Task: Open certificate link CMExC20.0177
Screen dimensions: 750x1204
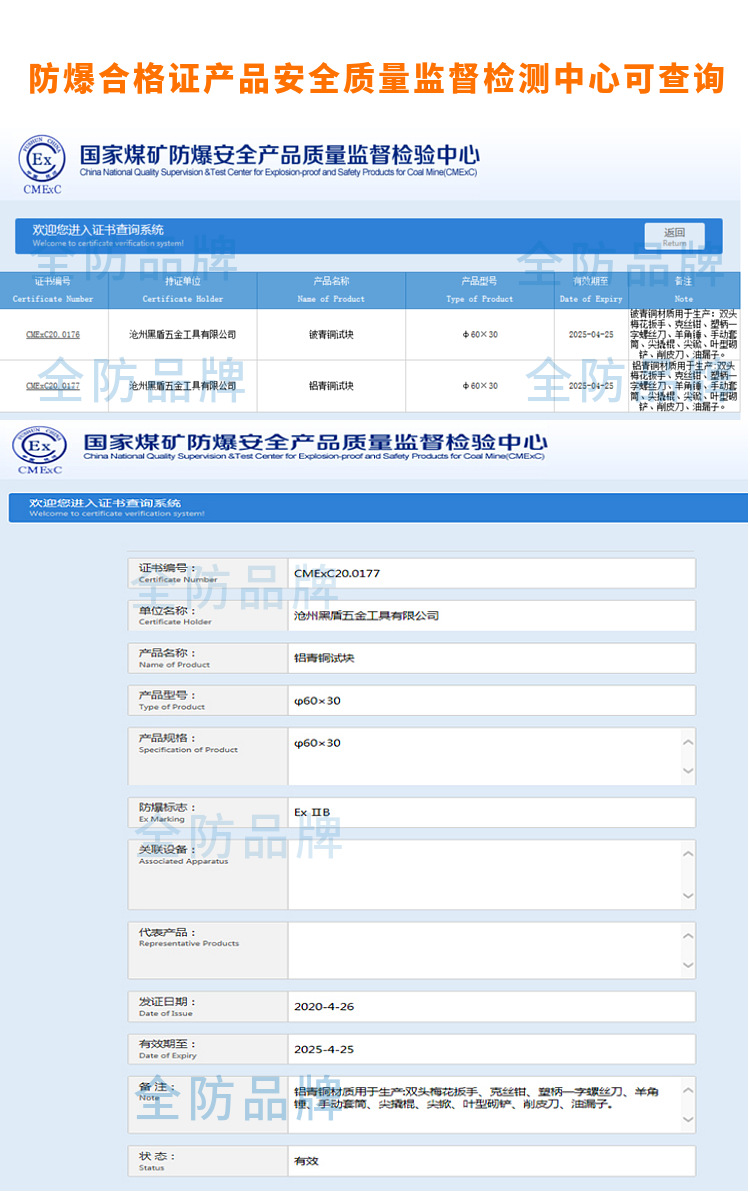Action: pos(53,385)
